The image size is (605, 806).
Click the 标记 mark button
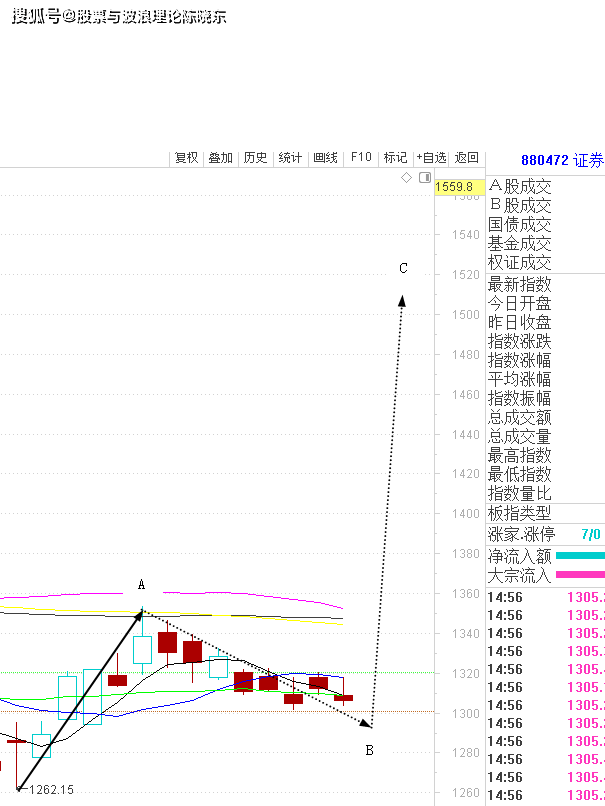coord(395,158)
